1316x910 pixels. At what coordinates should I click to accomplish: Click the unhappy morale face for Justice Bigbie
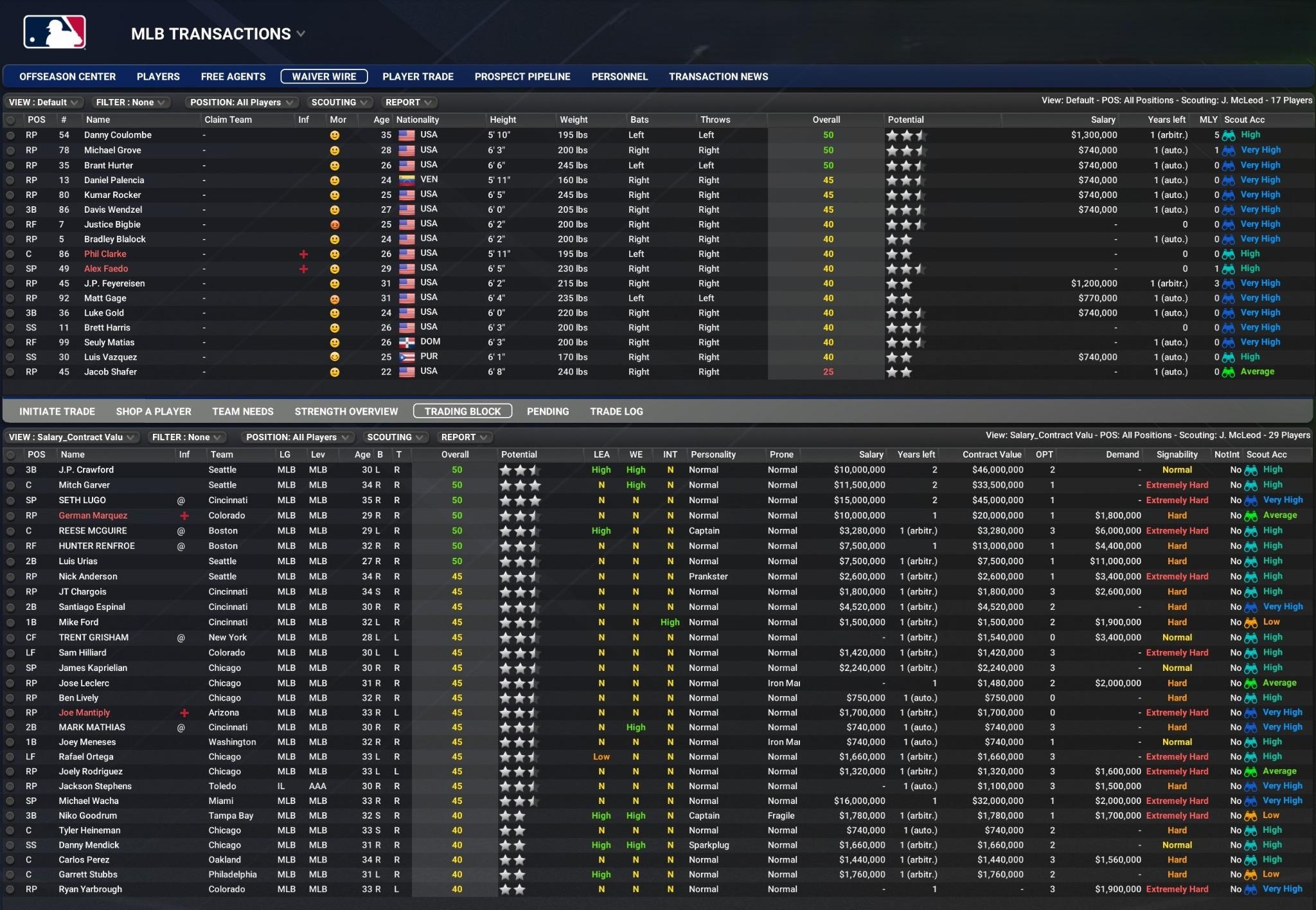pyautogui.click(x=333, y=224)
